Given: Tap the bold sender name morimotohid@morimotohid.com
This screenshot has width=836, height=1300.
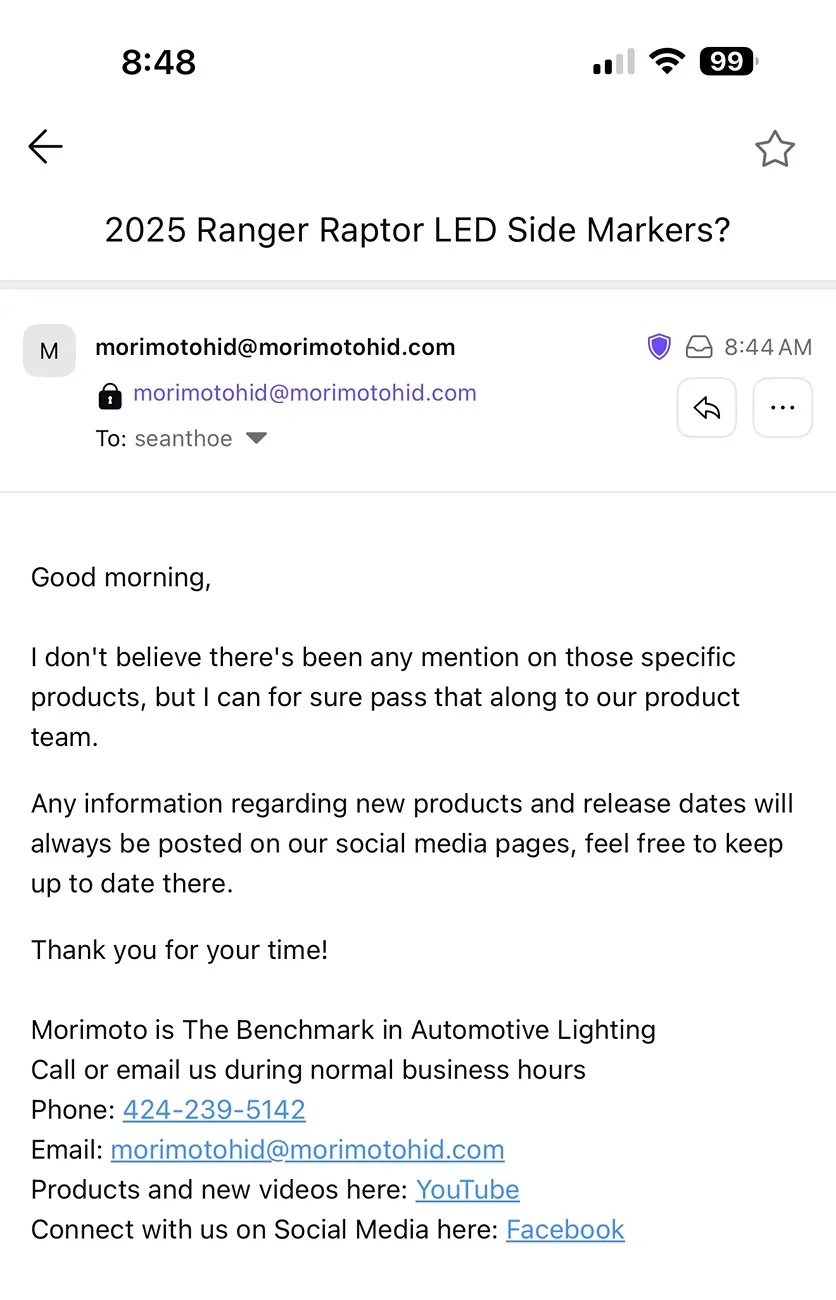Looking at the screenshot, I should pyautogui.click(x=275, y=347).
